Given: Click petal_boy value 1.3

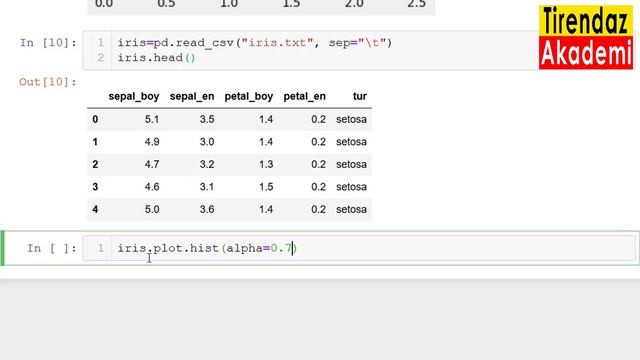Looking at the screenshot, I should click(x=266, y=164).
